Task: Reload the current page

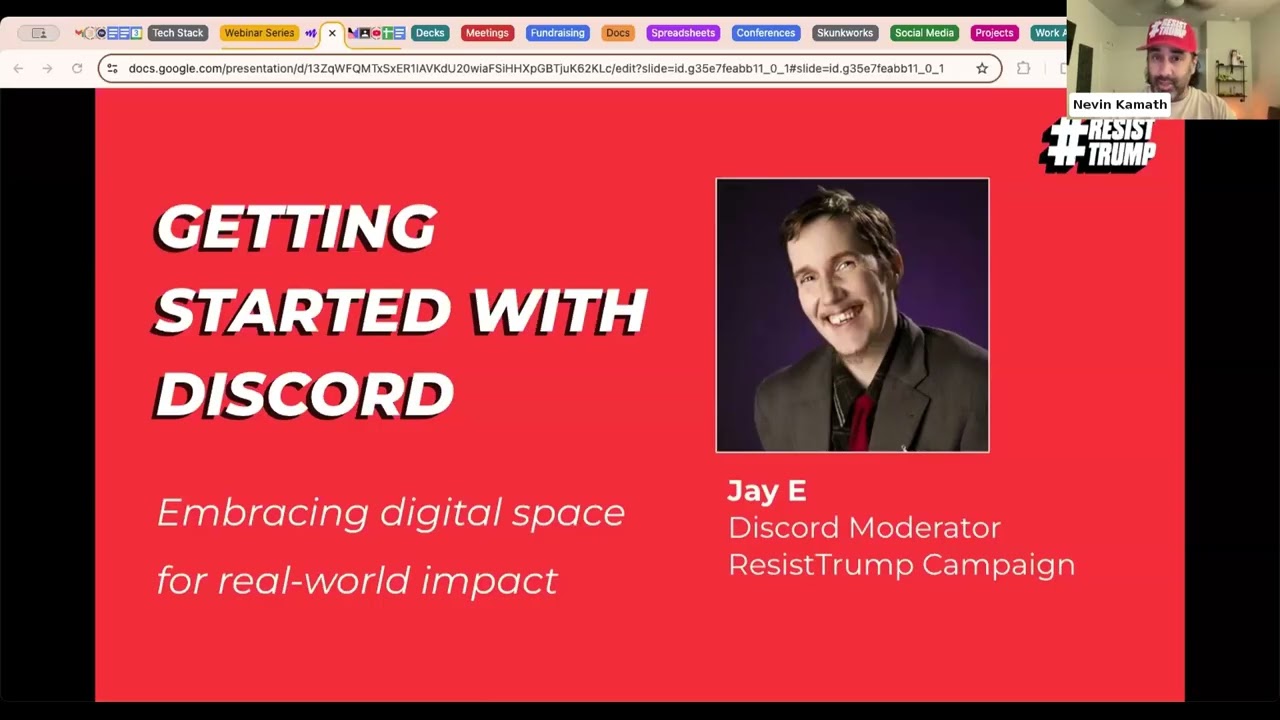Action: (77, 68)
